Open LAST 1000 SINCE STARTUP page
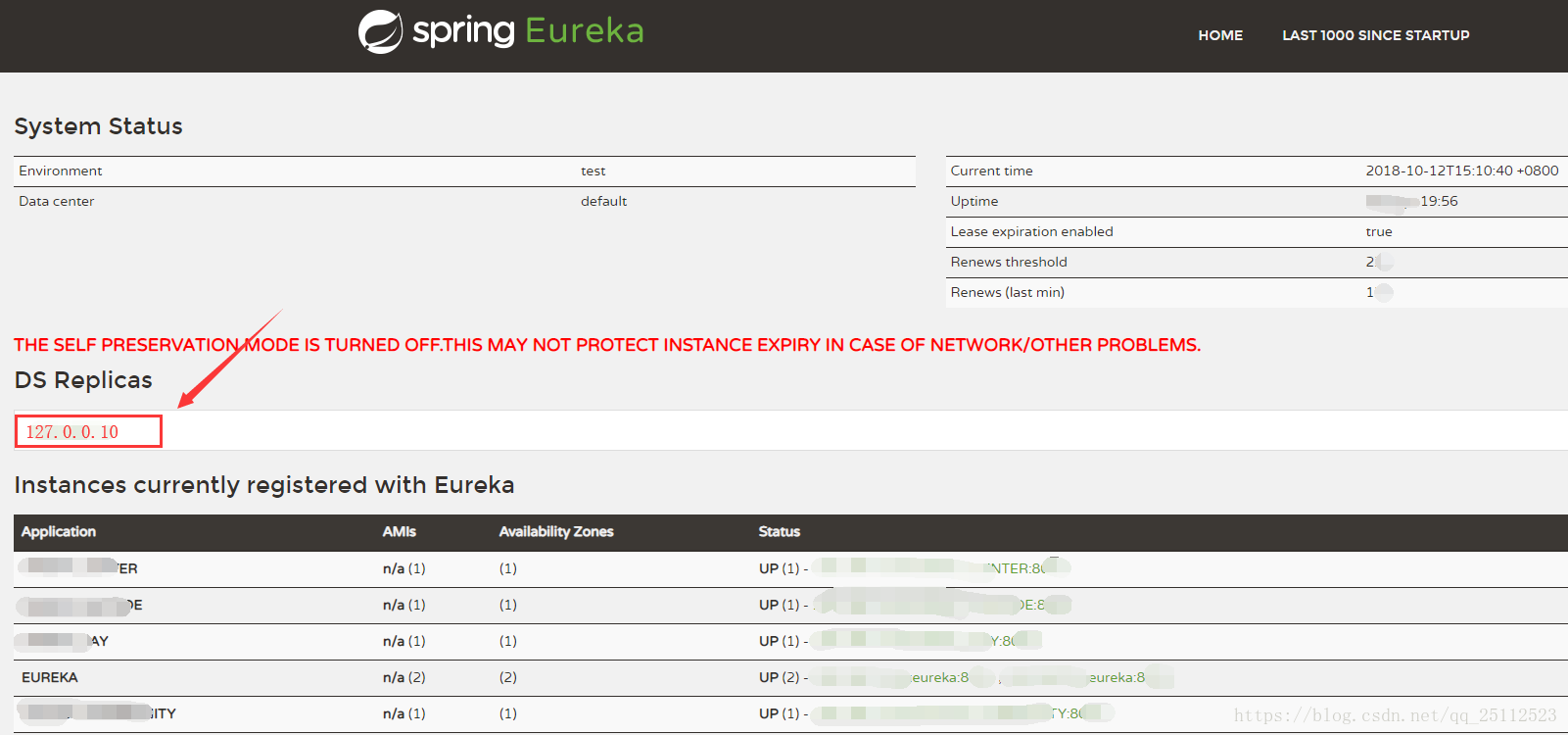 click(x=1376, y=35)
